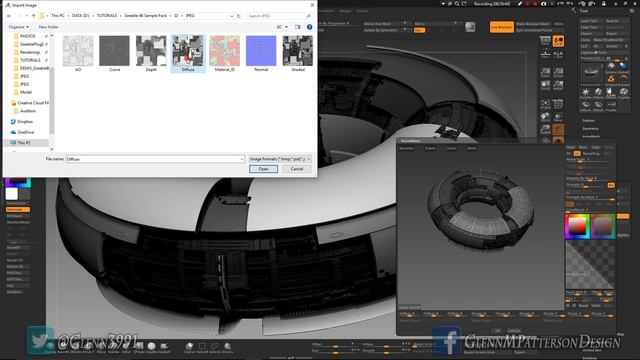Click TUTORIALS in the address breadcrumb
640x360 pixels.
pos(107,16)
